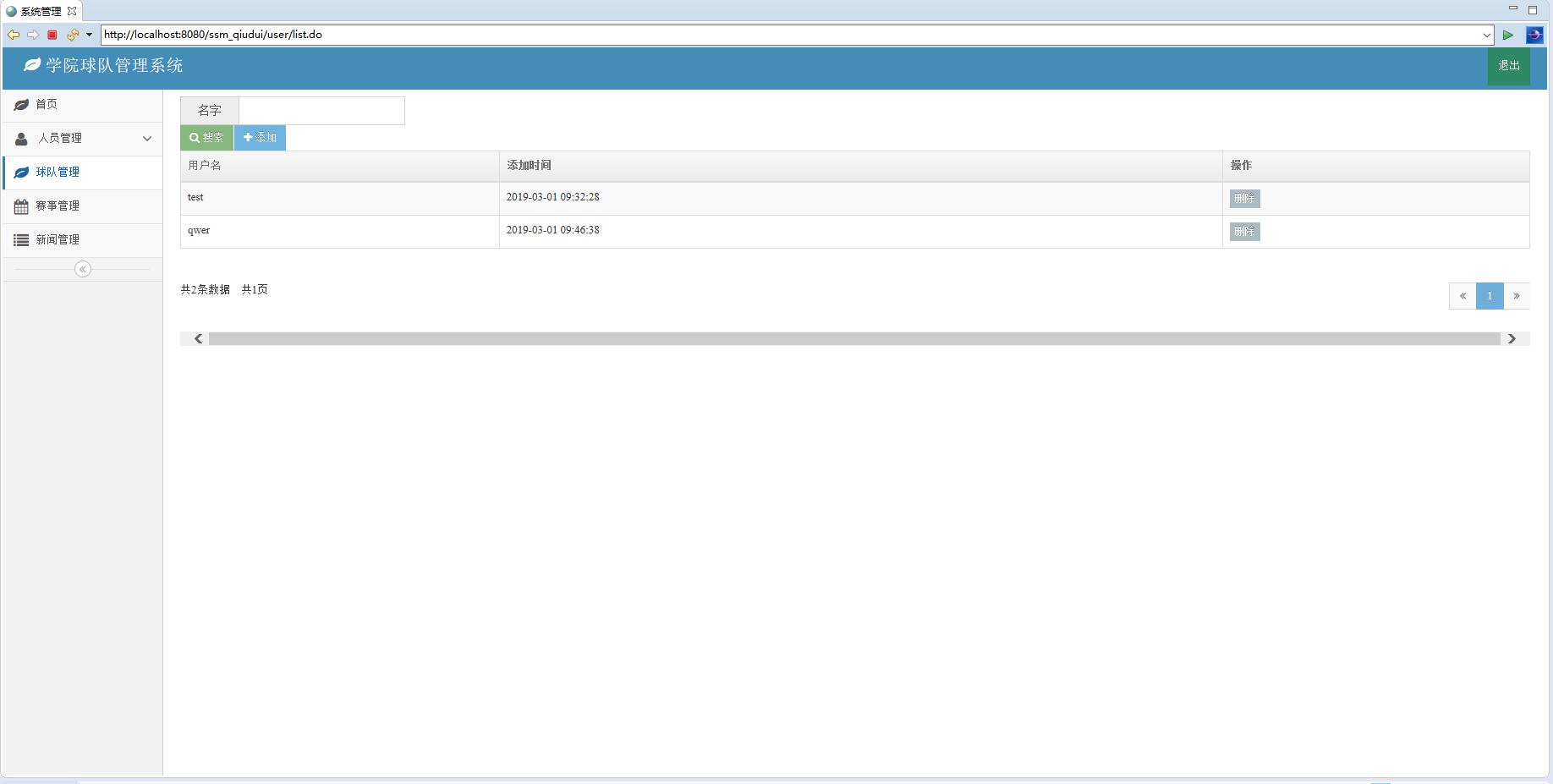The width and height of the screenshot is (1553, 784).
Task: Select the 系统管理 editor tab
Action: (x=41, y=11)
